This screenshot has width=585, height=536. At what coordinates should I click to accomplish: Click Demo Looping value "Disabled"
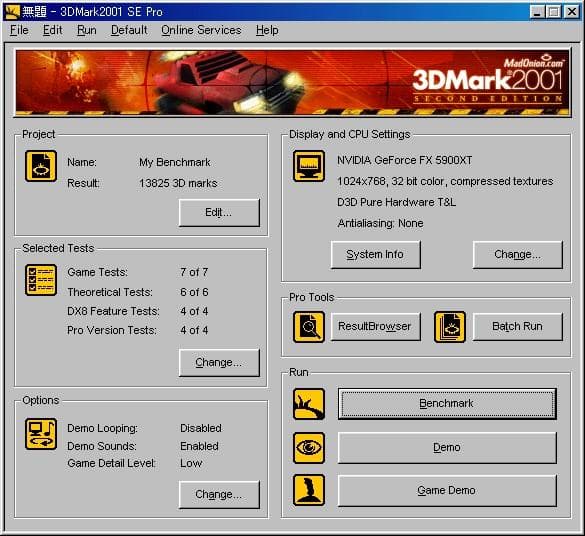(201, 428)
